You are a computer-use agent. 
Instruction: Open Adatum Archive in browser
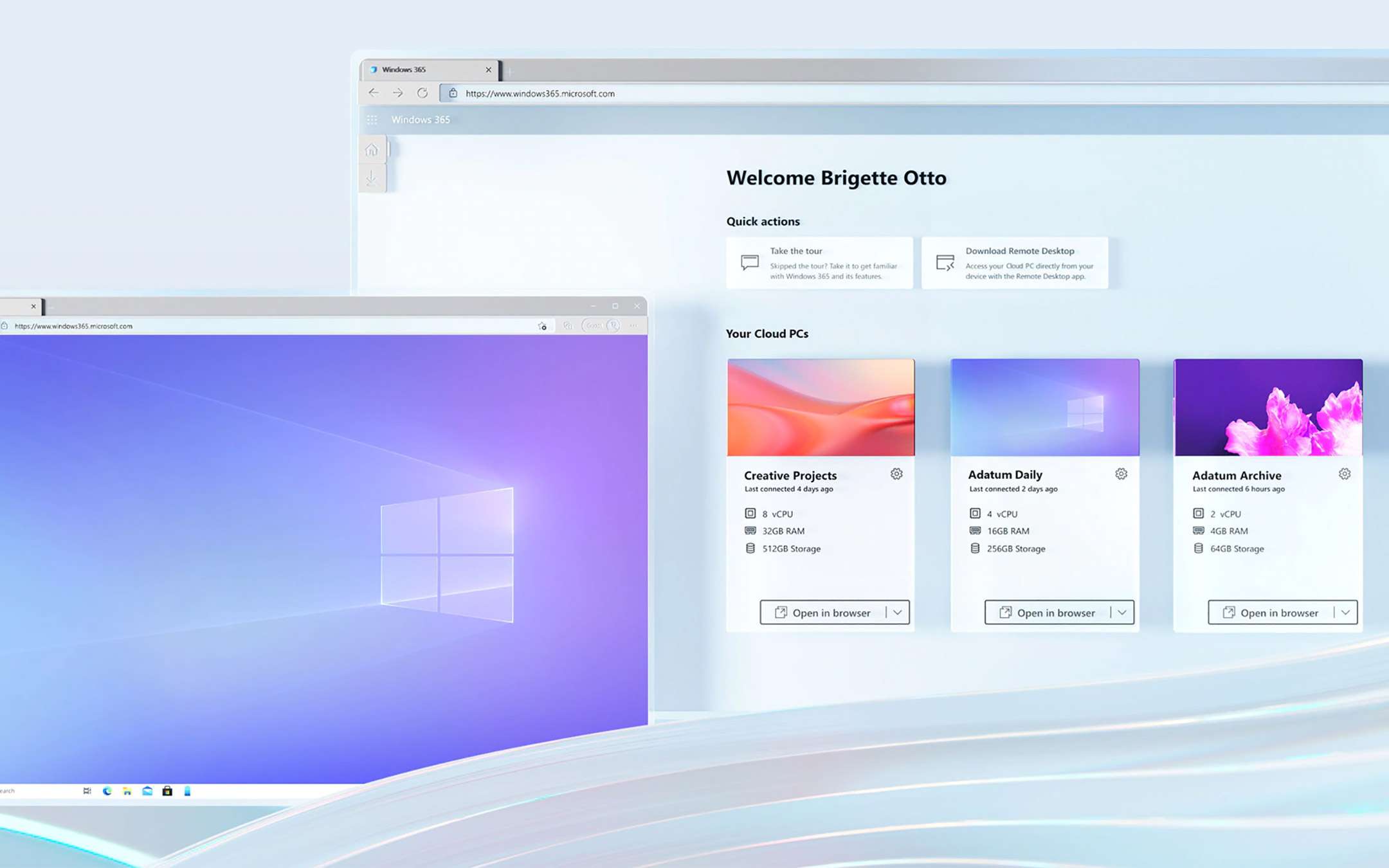tap(1271, 613)
